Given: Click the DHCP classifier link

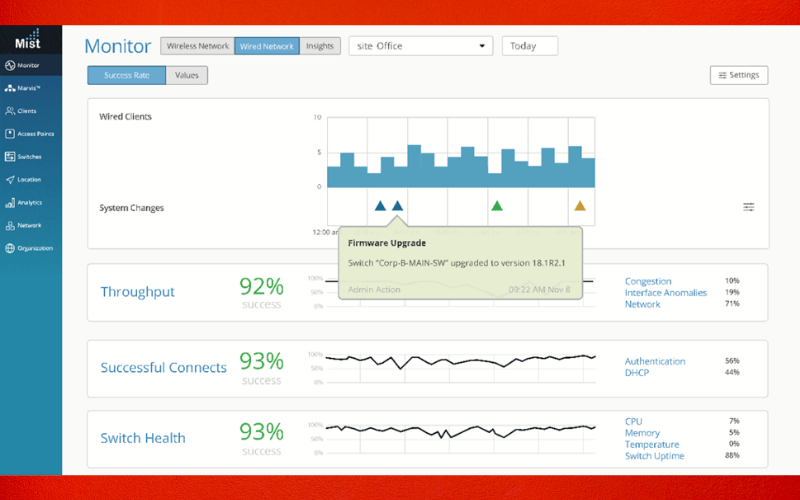Looking at the screenshot, I should [x=637, y=372].
